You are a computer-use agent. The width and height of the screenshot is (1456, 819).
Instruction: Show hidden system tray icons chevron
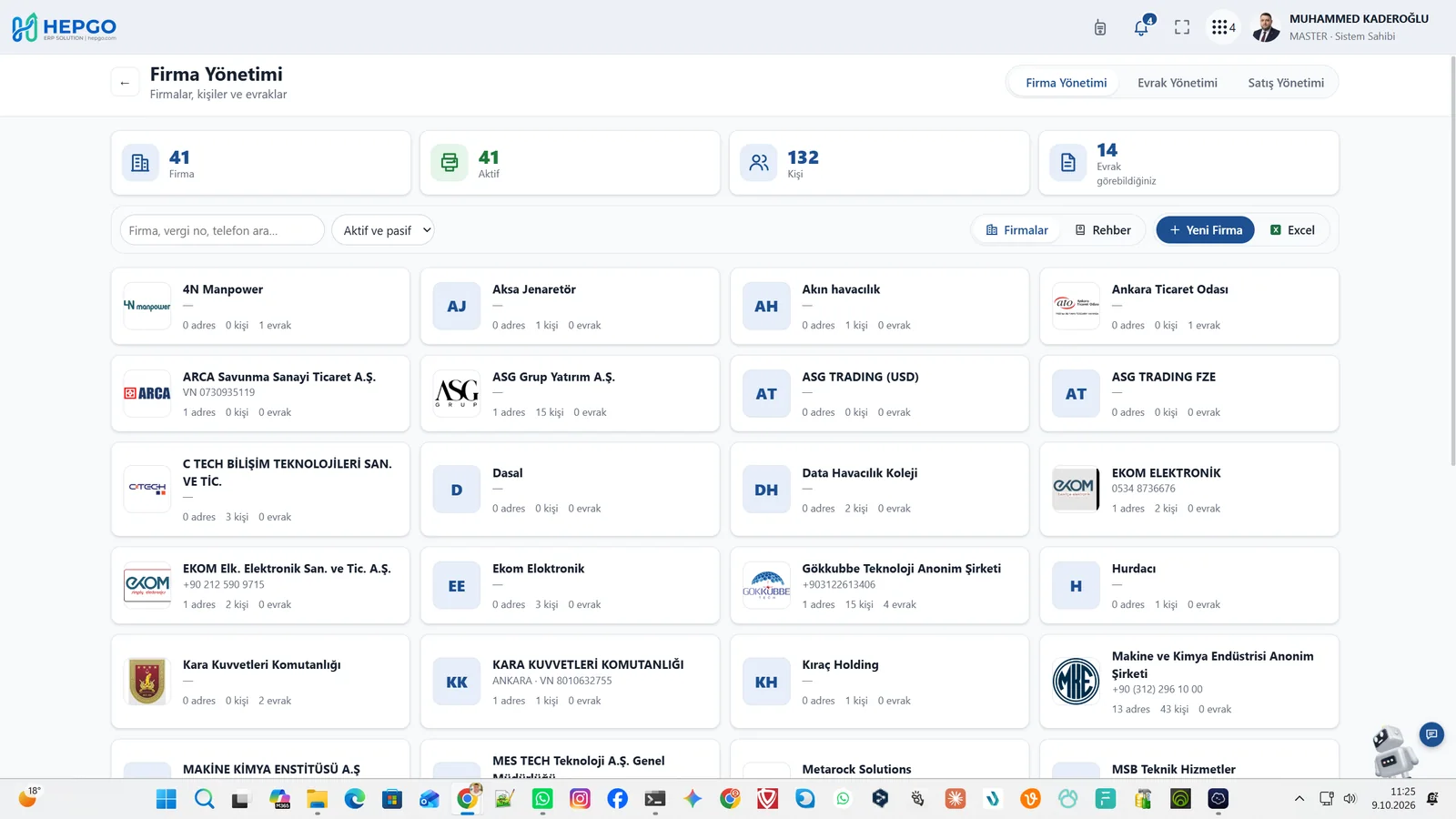point(1299,799)
